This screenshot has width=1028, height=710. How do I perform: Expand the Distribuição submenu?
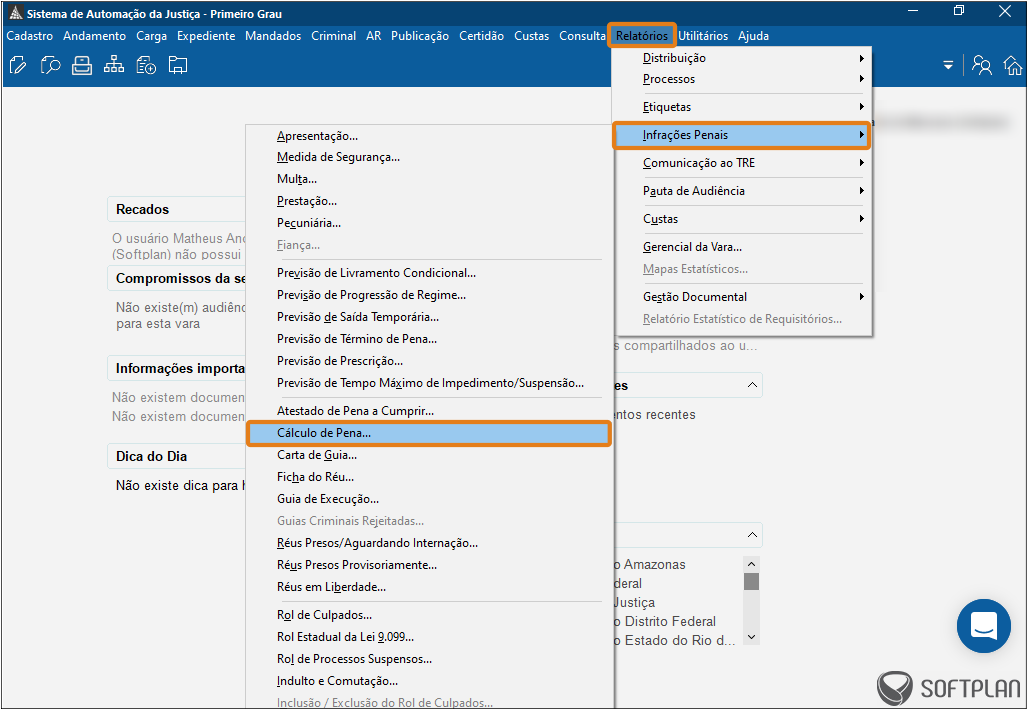[741, 58]
